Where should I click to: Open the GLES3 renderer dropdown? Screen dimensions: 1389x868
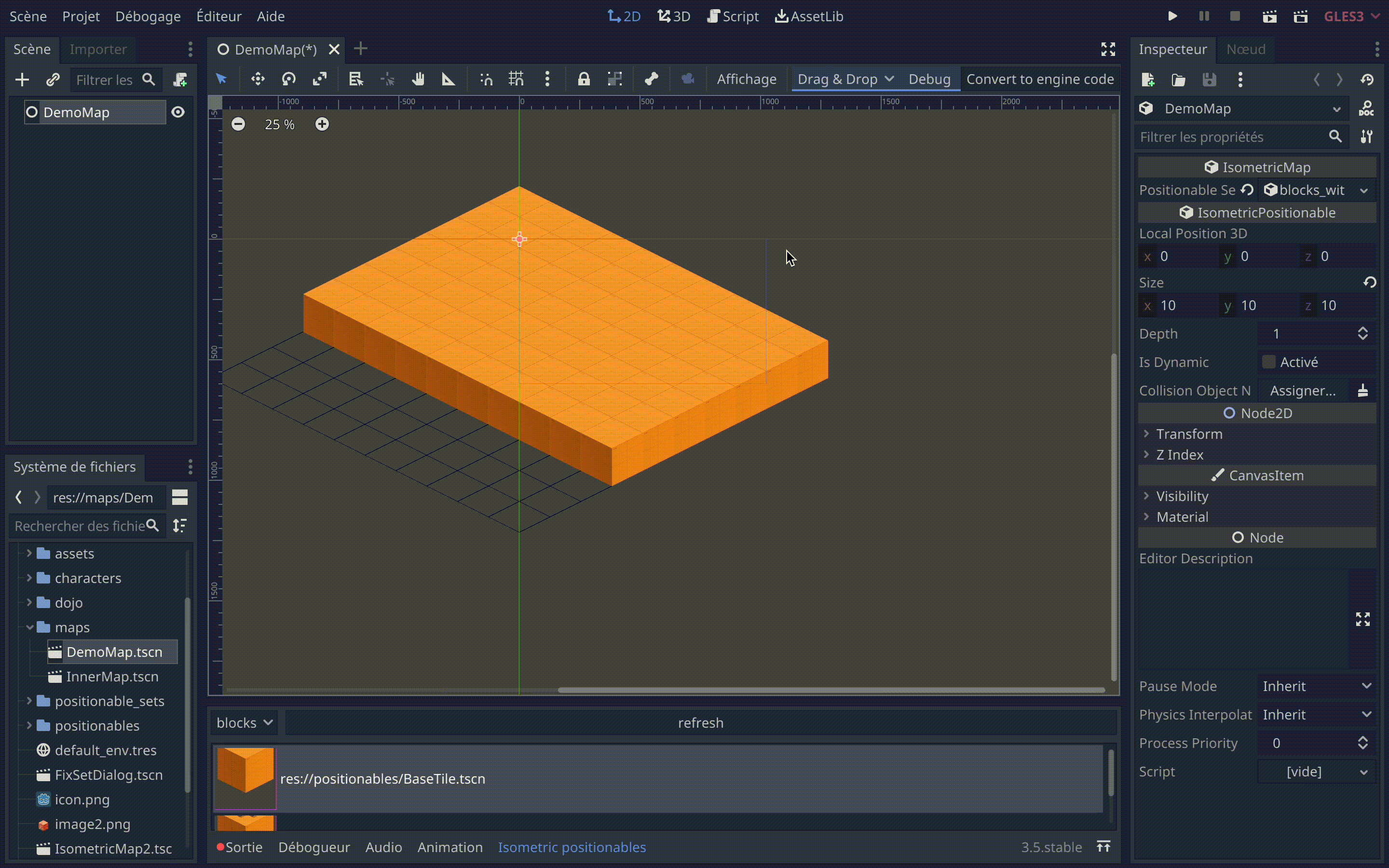1352,16
